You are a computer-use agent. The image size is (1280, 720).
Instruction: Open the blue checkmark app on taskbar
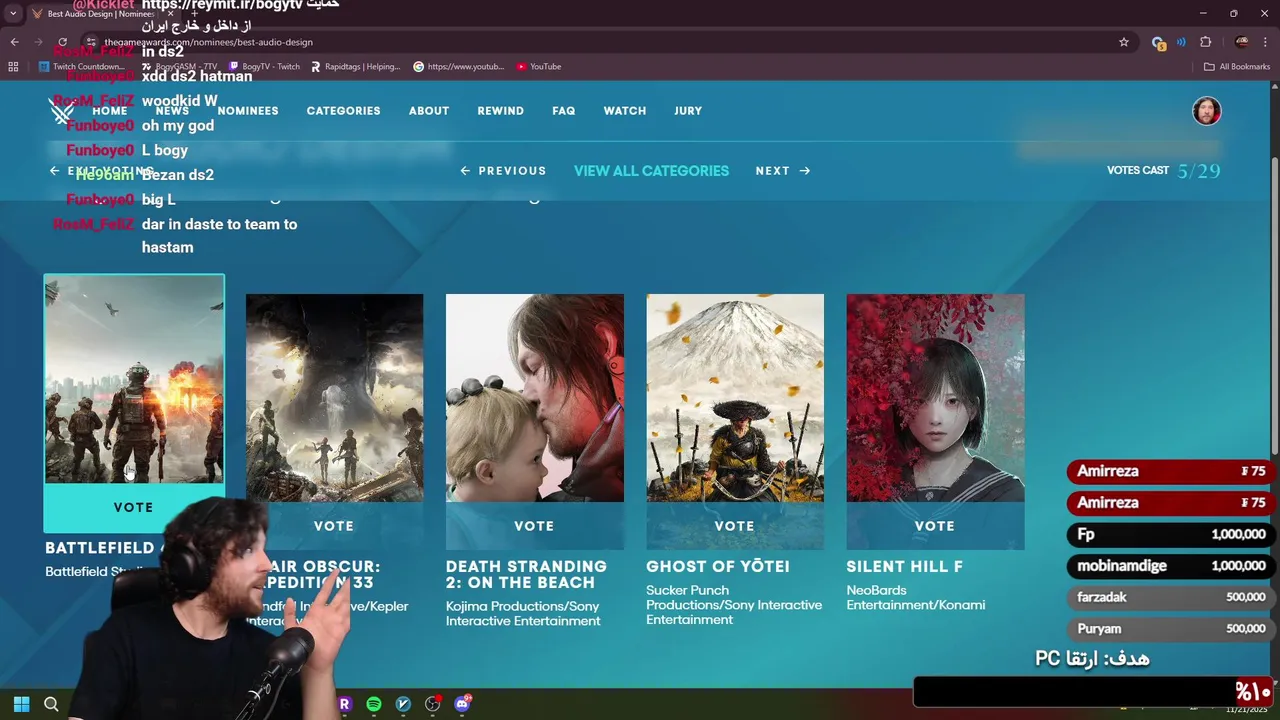[403, 704]
